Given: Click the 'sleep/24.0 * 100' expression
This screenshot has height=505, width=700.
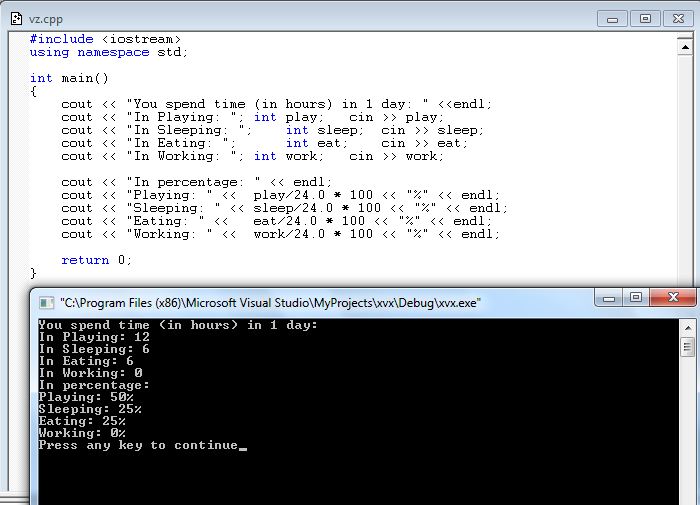Looking at the screenshot, I should [317, 208].
